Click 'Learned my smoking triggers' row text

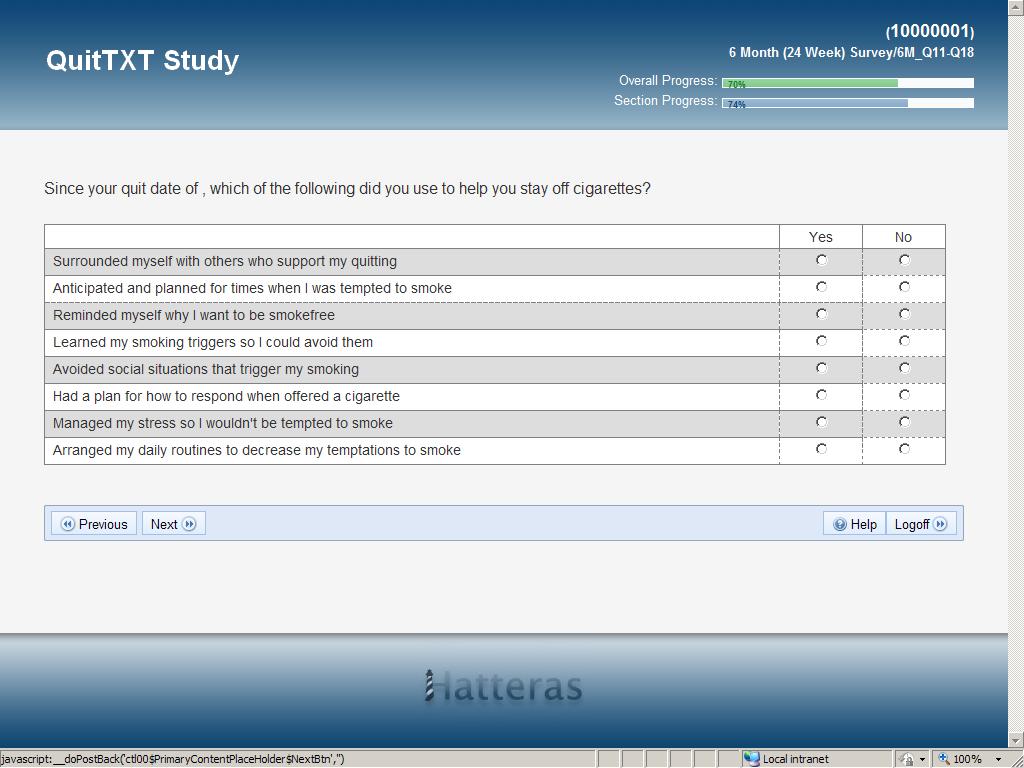(x=213, y=342)
